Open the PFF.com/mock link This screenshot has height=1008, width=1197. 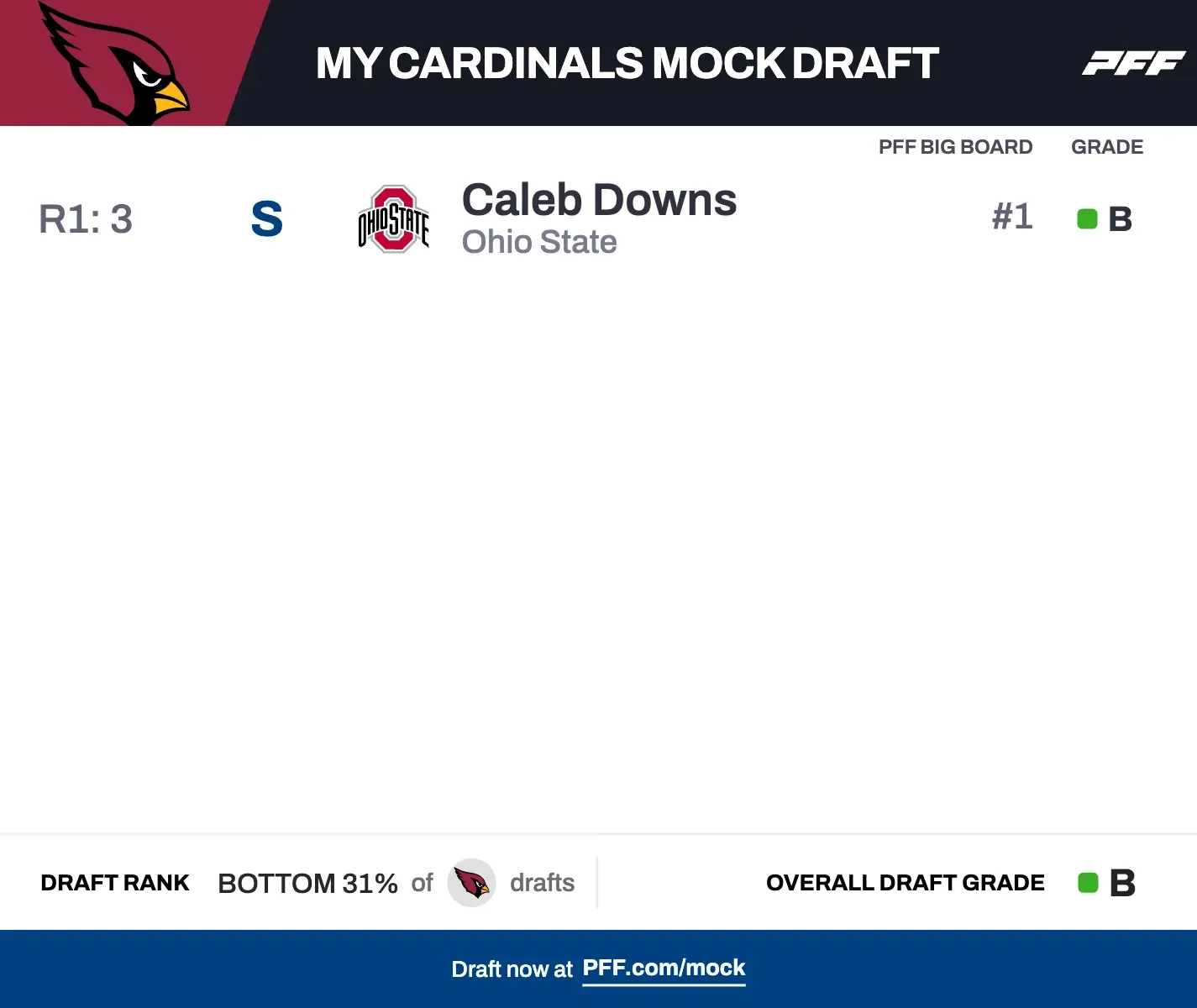point(664,969)
